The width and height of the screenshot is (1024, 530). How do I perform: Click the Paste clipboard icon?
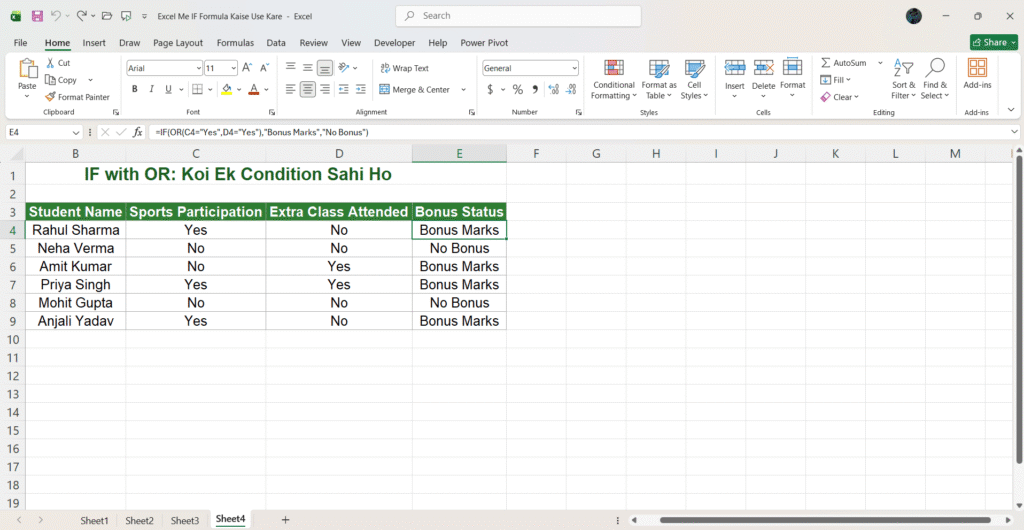coord(27,69)
